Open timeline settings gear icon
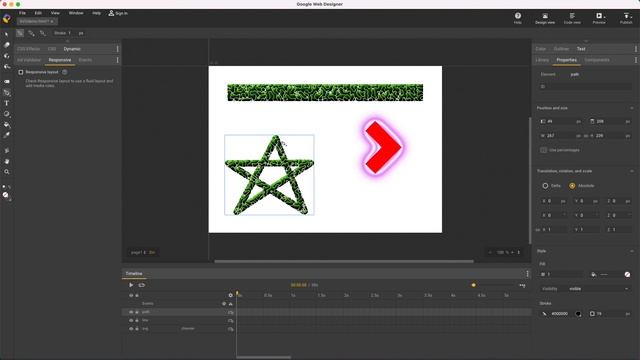This screenshot has height=360, width=640. pyautogui.click(x=231, y=295)
